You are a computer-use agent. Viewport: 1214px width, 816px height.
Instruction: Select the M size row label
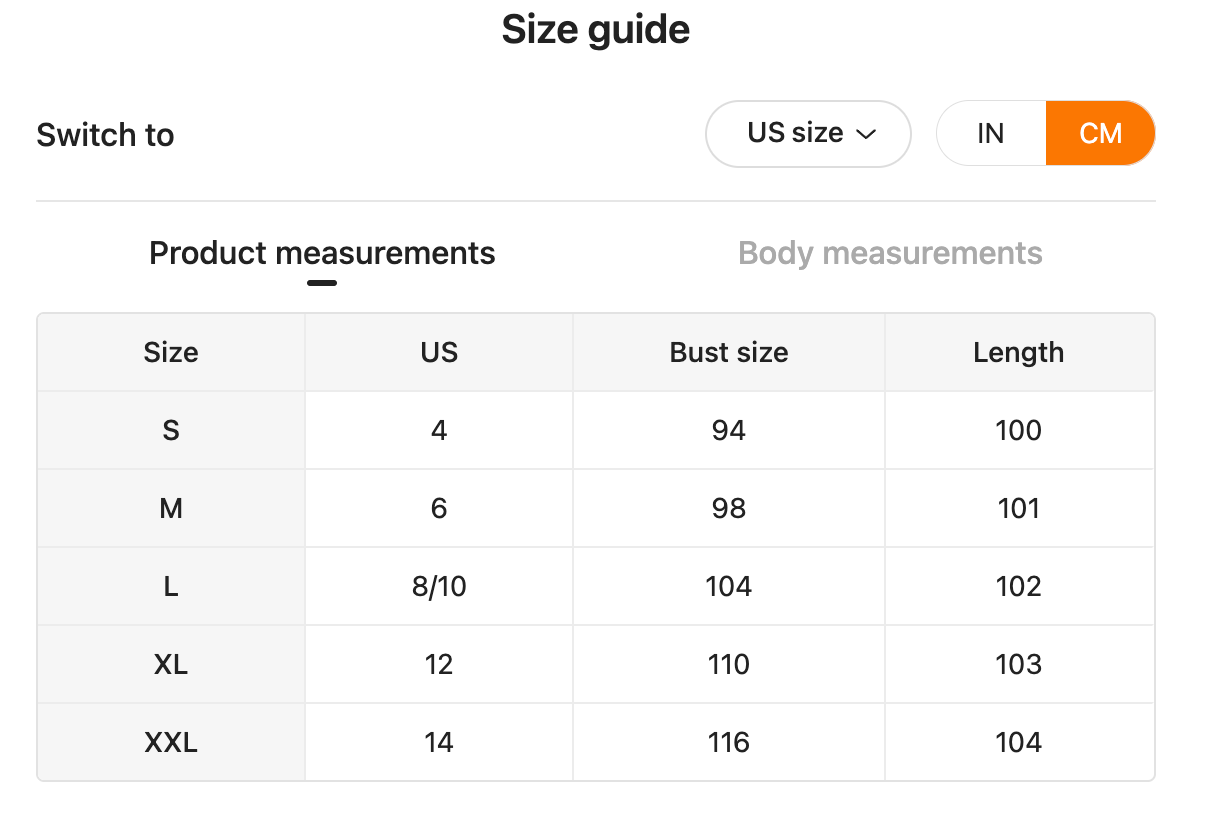[171, 508]
